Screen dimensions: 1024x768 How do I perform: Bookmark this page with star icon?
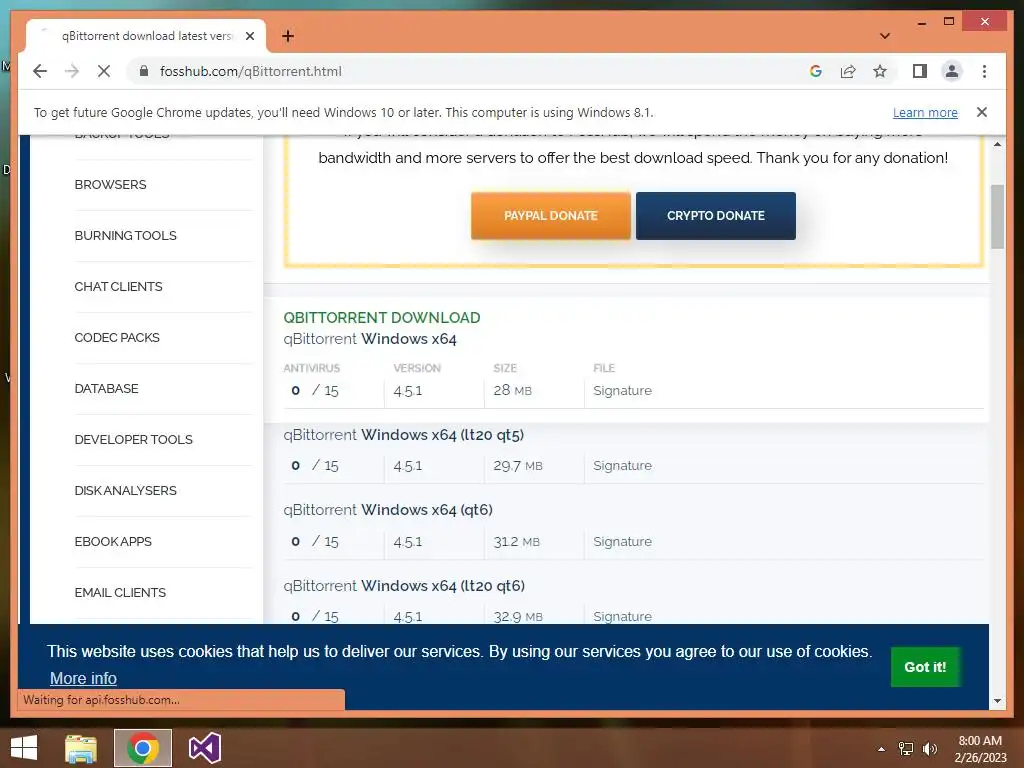click(x=880, y=71)
